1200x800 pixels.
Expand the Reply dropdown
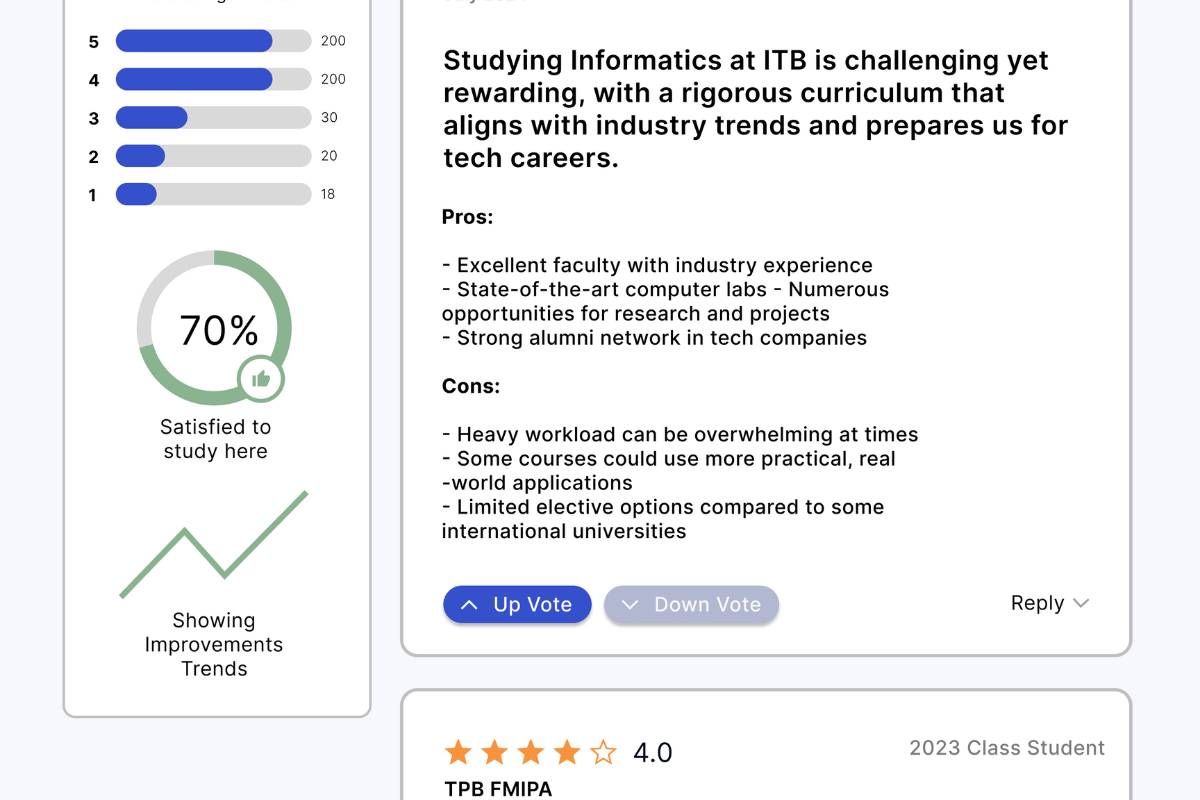(x=1038, y=603)
